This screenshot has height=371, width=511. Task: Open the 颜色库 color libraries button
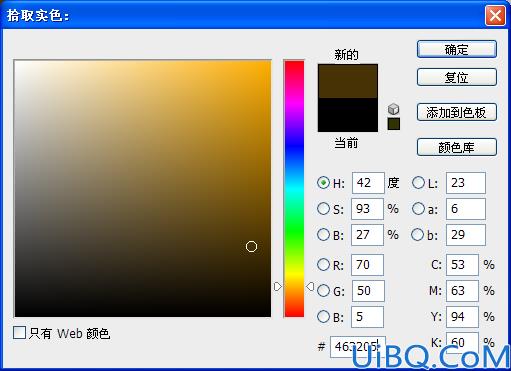(457, 147)
